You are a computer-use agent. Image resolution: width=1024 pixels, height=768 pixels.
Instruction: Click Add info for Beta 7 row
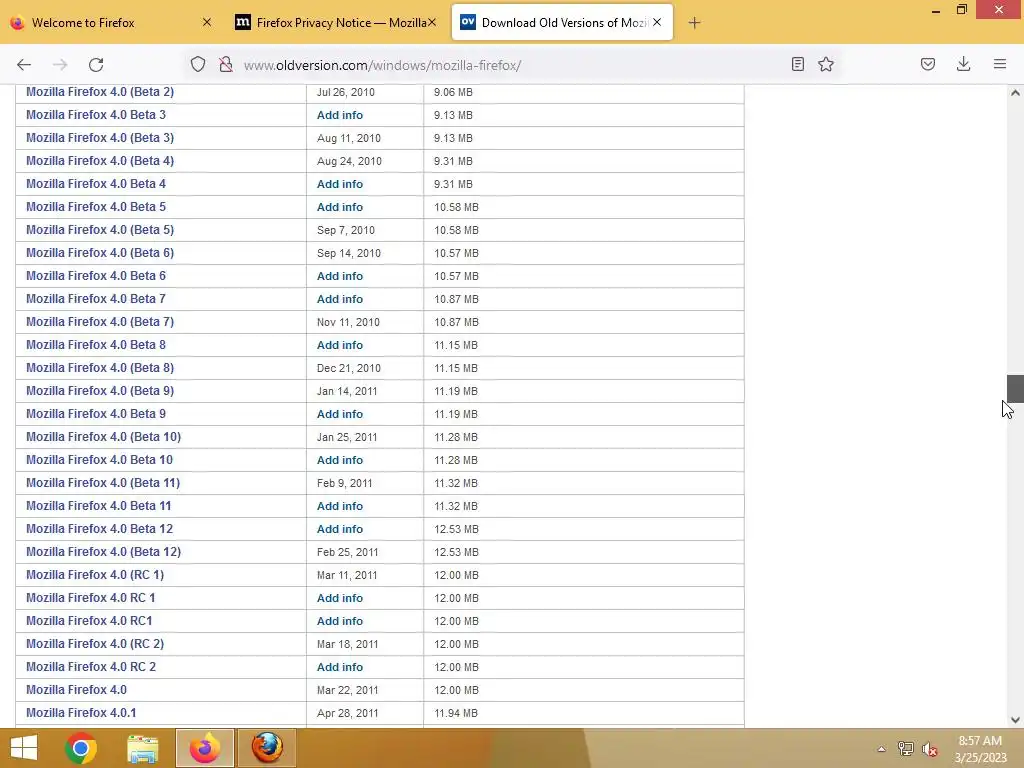pyautogui.click(x=340, y=299)
